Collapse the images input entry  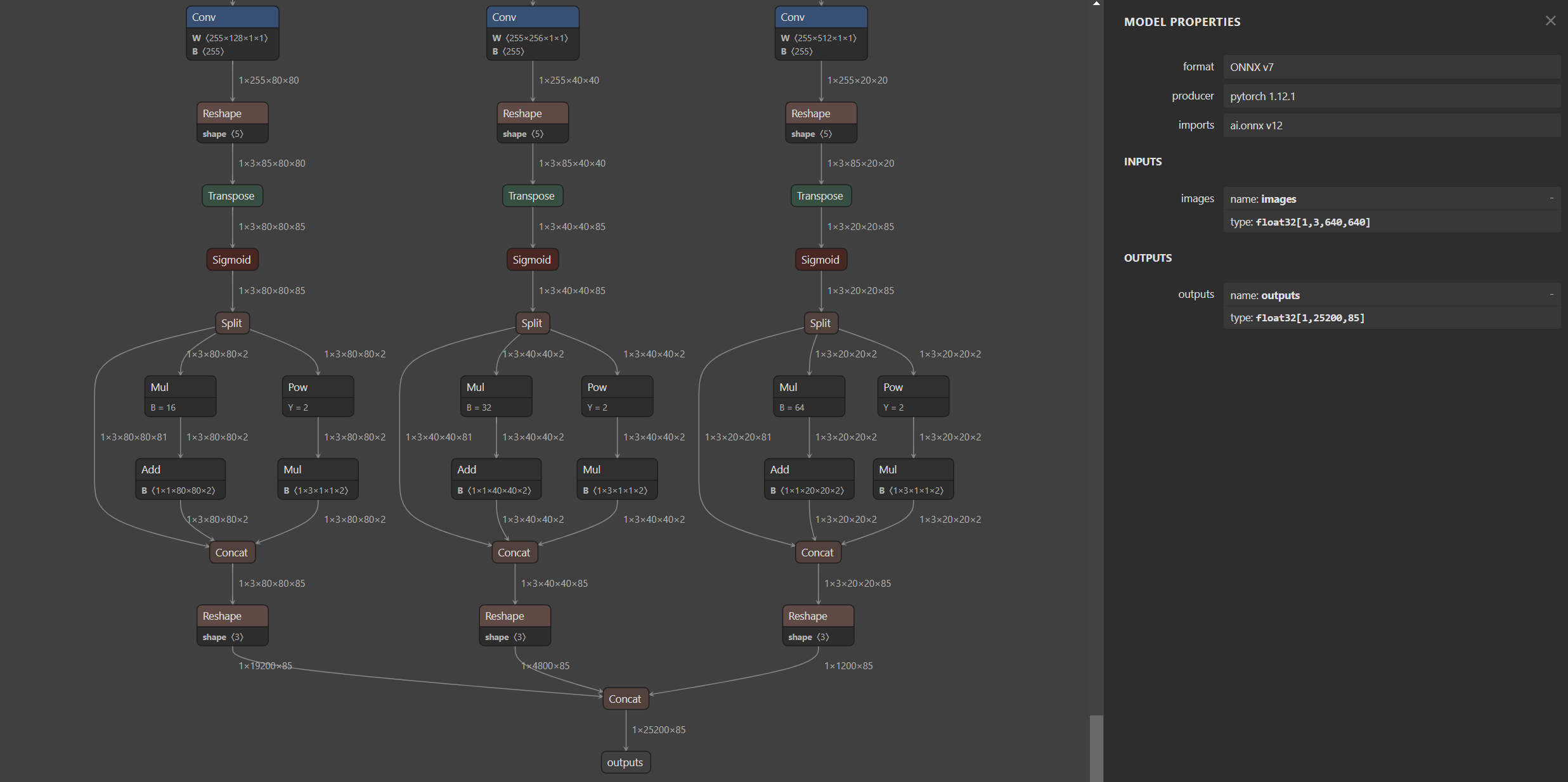click(1552, 198)
